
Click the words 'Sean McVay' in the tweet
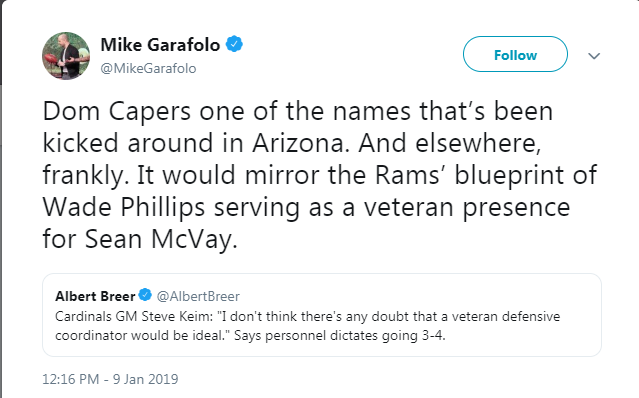point(161,239)
